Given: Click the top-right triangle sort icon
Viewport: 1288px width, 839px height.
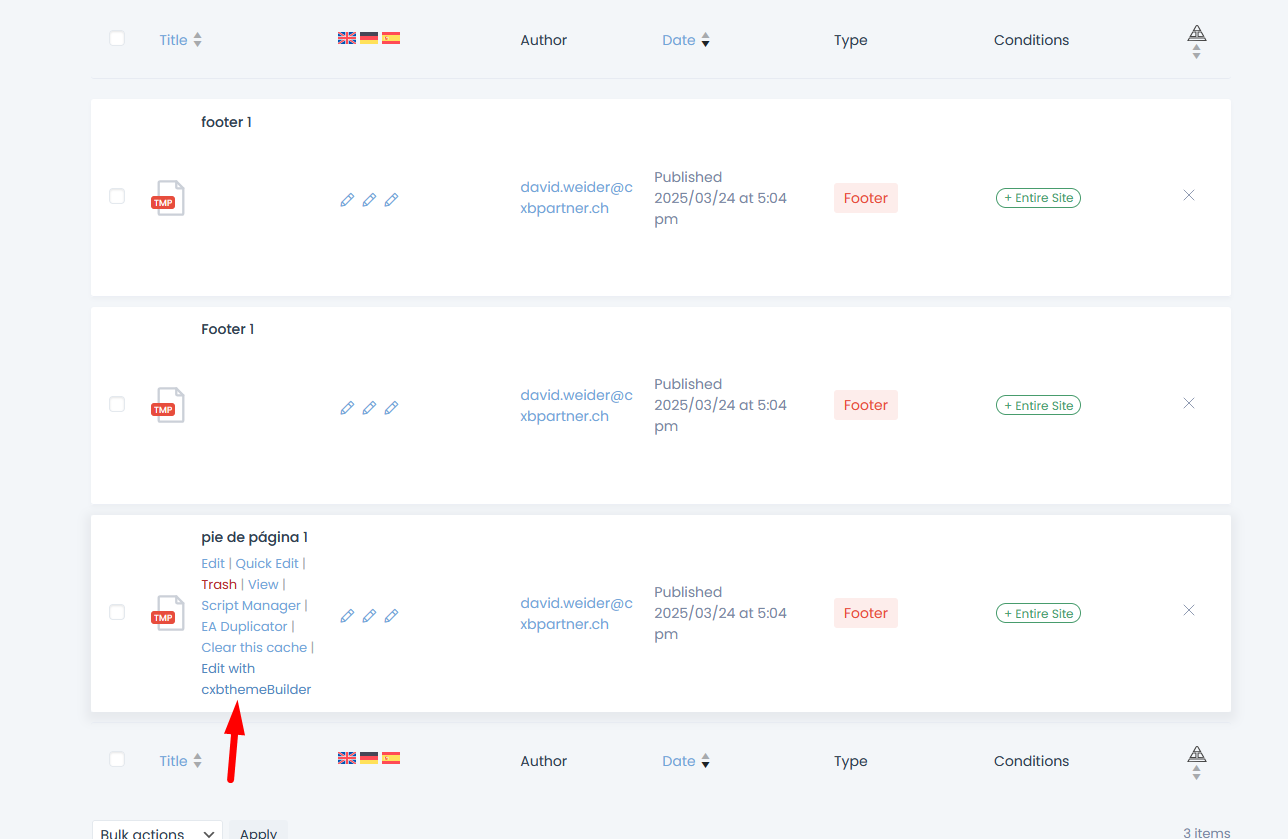Looking at the screenshot, I should (1196, 35).
